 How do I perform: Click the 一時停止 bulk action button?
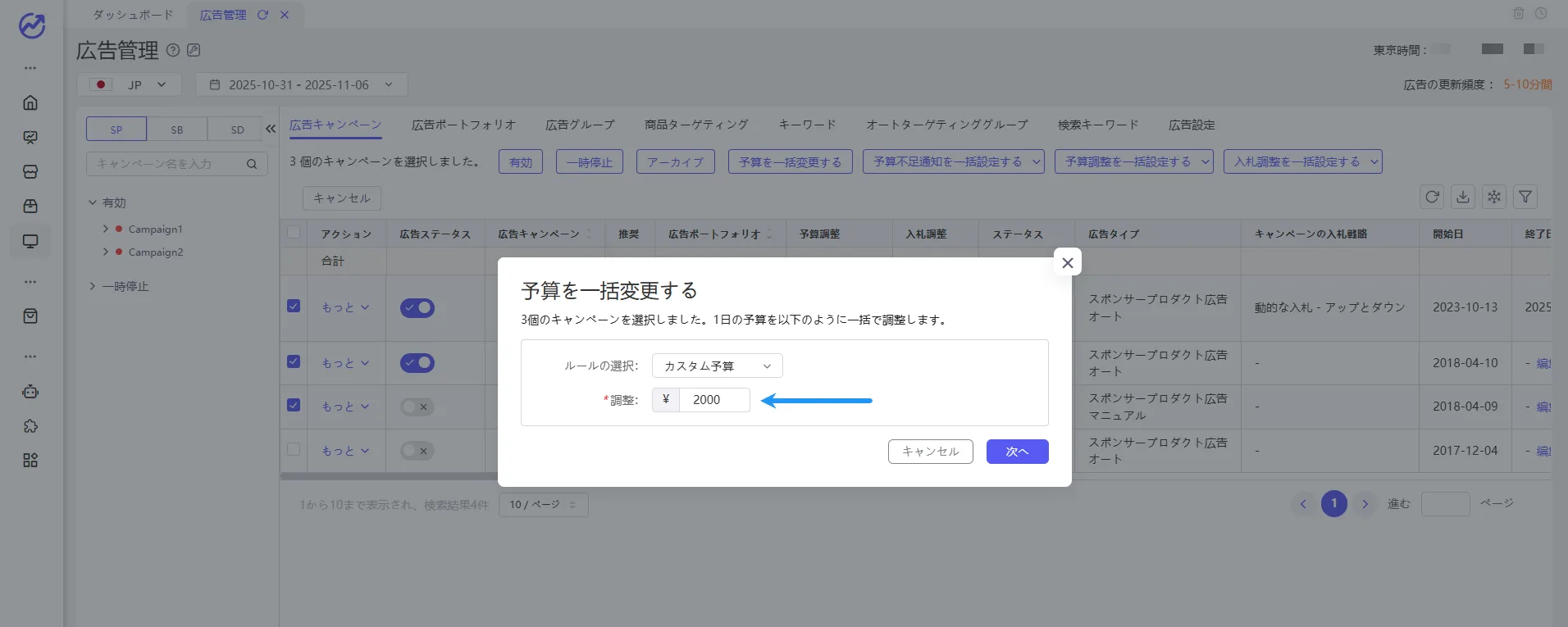coord(590,161)
